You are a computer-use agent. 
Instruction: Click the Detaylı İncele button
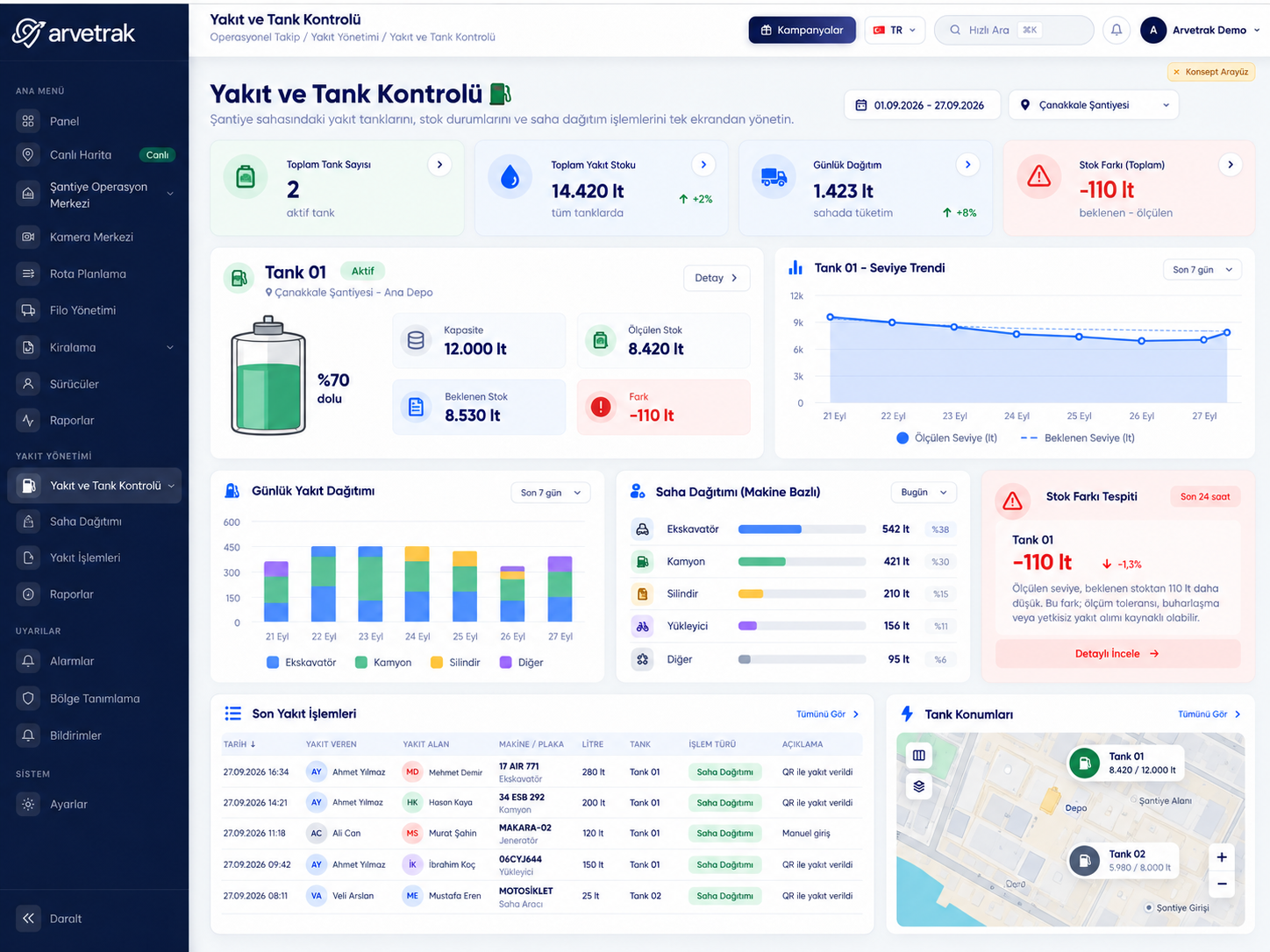coord(1117,653)
